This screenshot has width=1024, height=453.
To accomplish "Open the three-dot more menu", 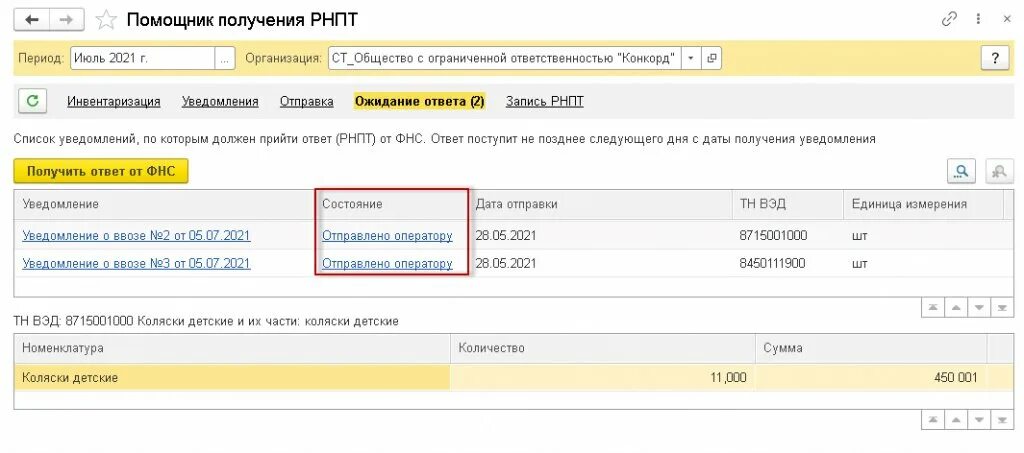I will [978, 19].
